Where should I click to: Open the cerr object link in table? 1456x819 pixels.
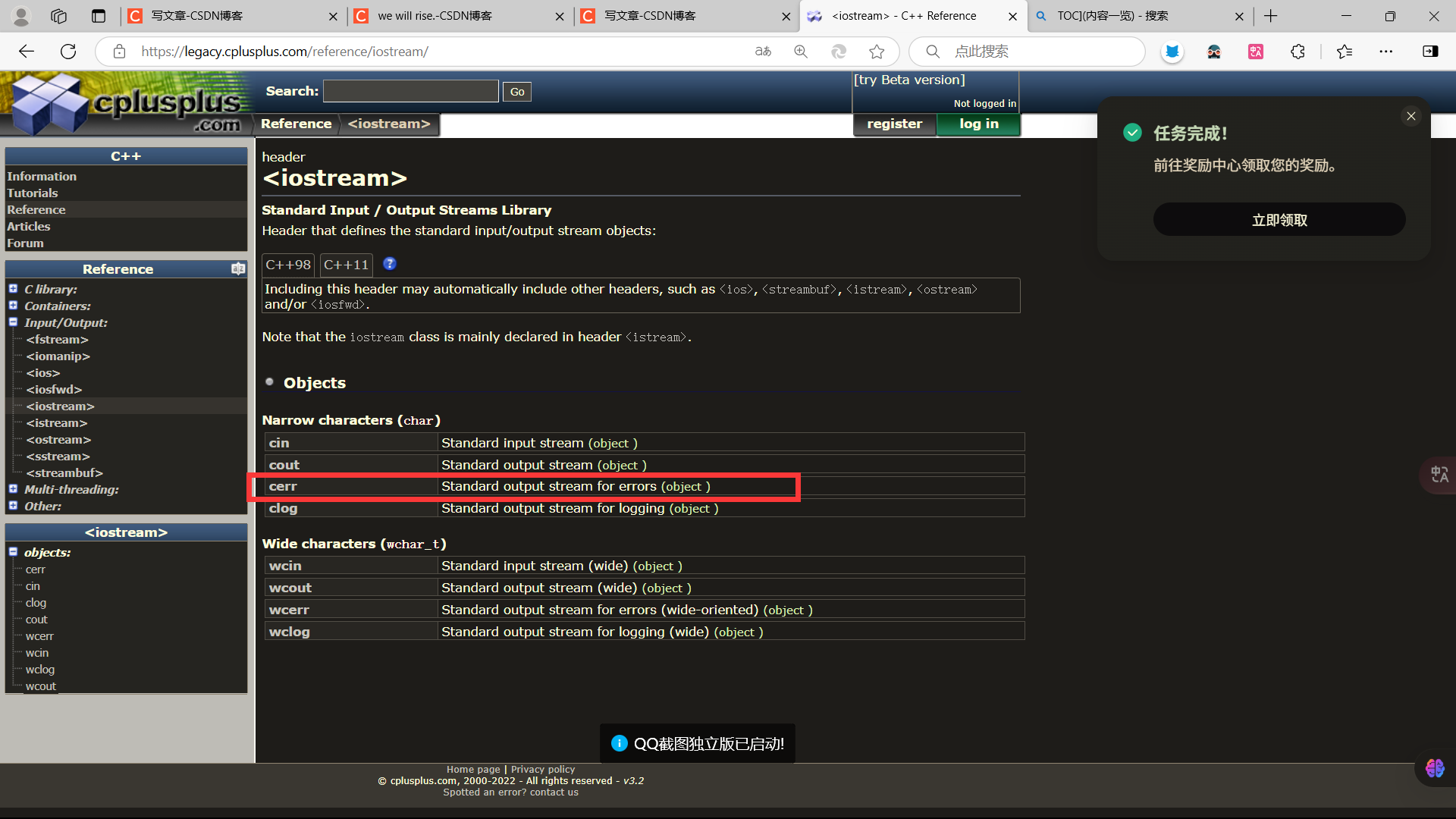(x=283, y=487)
